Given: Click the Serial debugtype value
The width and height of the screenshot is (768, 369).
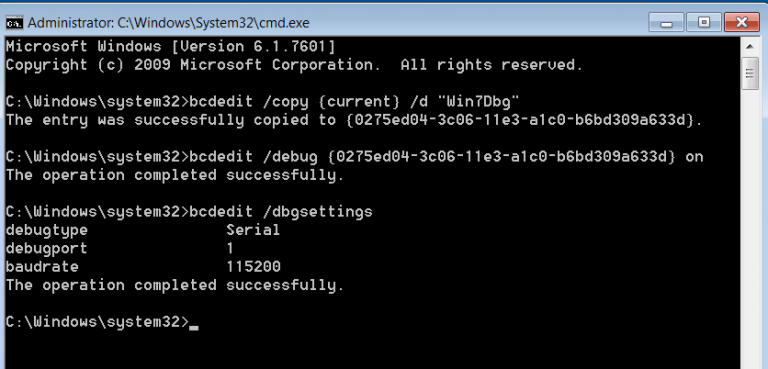Looking at the screenshot, I should pos(253,230).
